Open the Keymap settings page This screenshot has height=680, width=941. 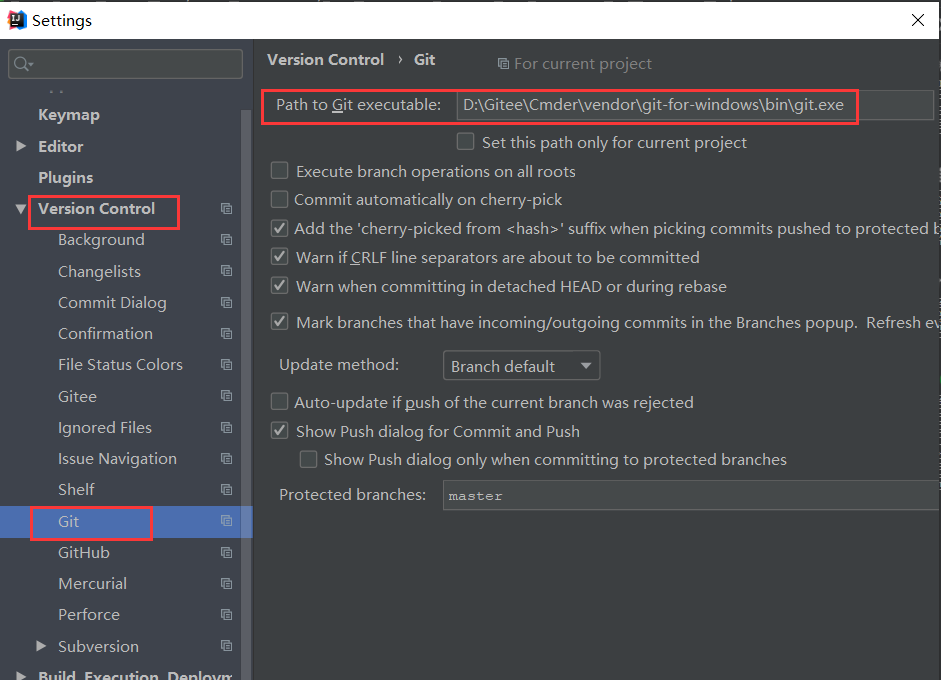click(69, 115)
